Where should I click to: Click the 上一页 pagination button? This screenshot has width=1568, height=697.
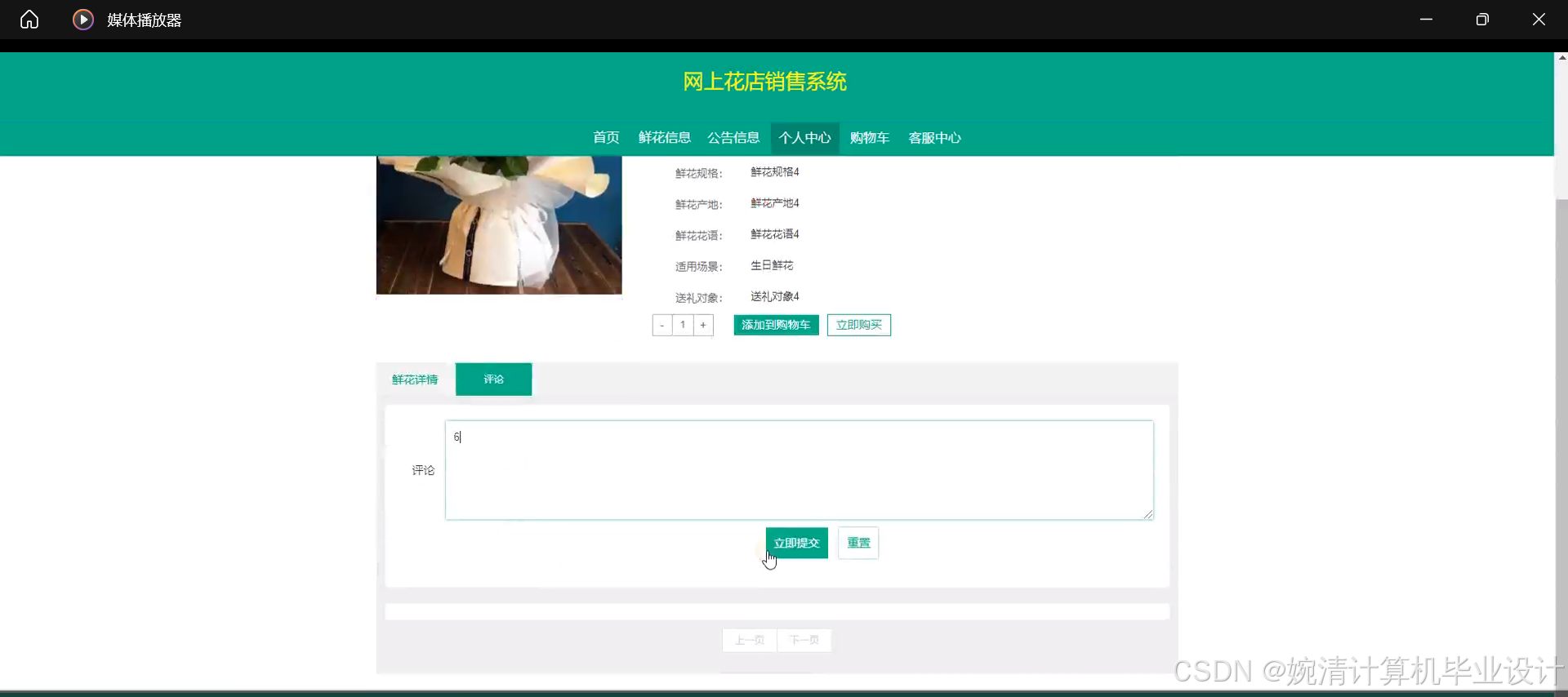coord(750,640)
